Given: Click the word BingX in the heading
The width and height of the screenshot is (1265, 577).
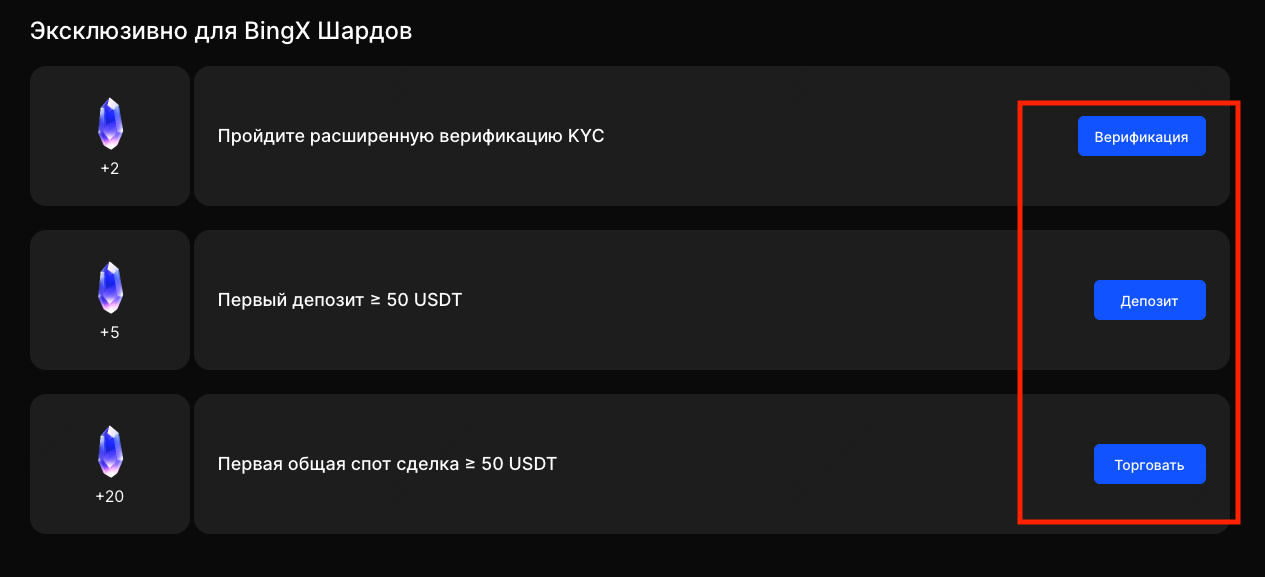Looking at the screenshot, I should [x=277, y=31].
